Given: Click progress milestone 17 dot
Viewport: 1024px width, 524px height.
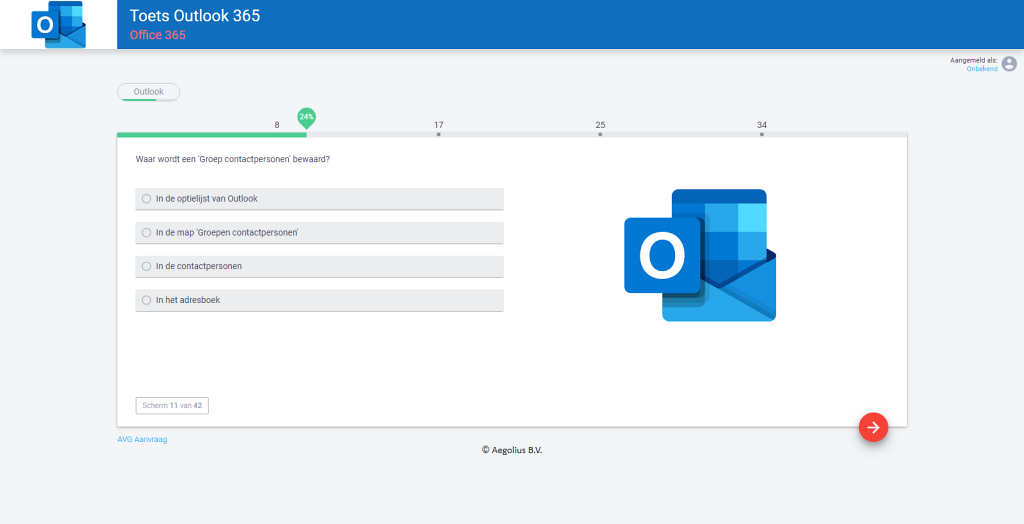Looking at the screenshot, I should (438, 135).
